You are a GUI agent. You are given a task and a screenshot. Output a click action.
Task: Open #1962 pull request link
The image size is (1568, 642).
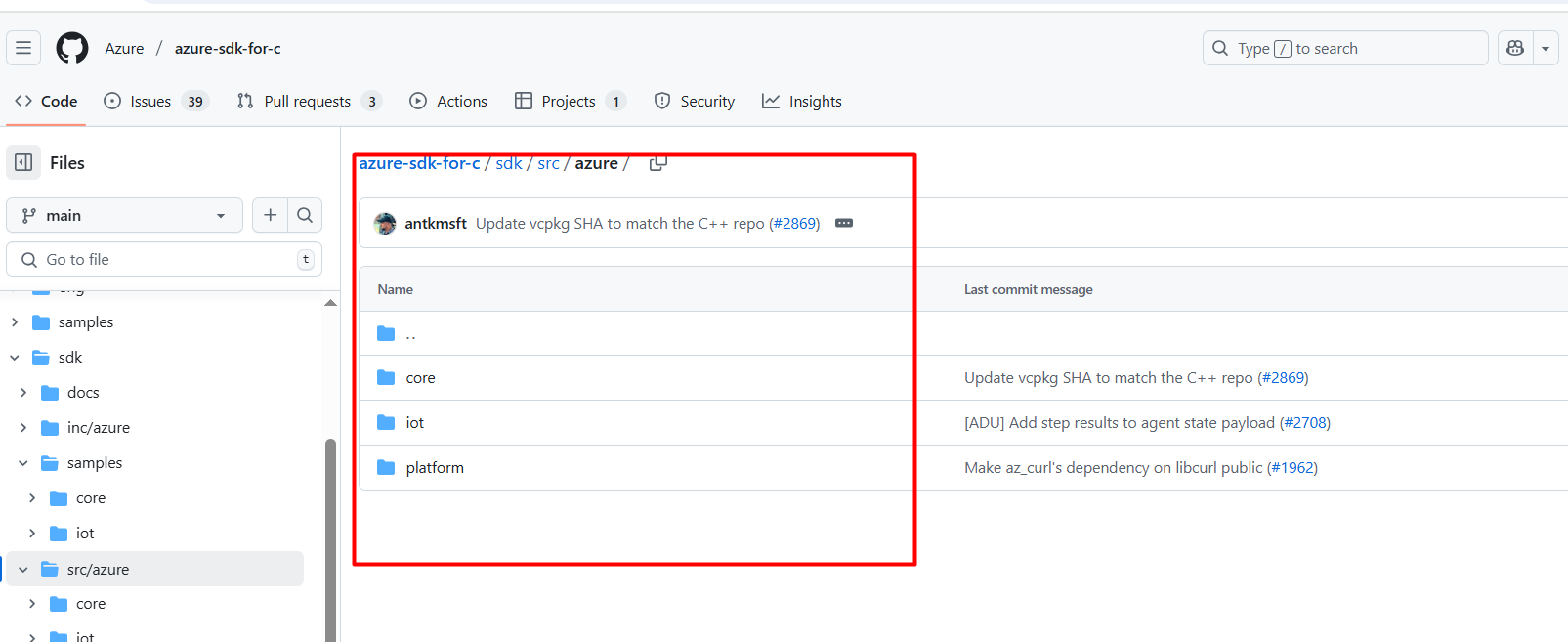click(1293, 468)
